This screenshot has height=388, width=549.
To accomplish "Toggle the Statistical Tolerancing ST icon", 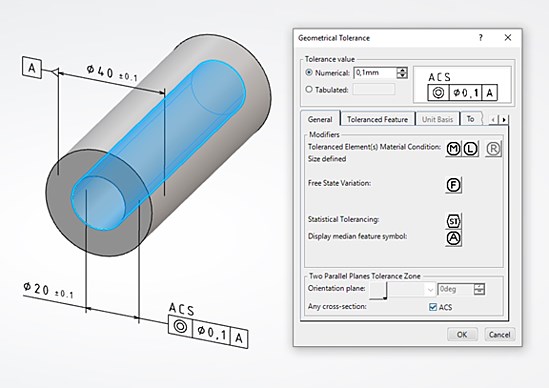I will (x=454, y=221).
